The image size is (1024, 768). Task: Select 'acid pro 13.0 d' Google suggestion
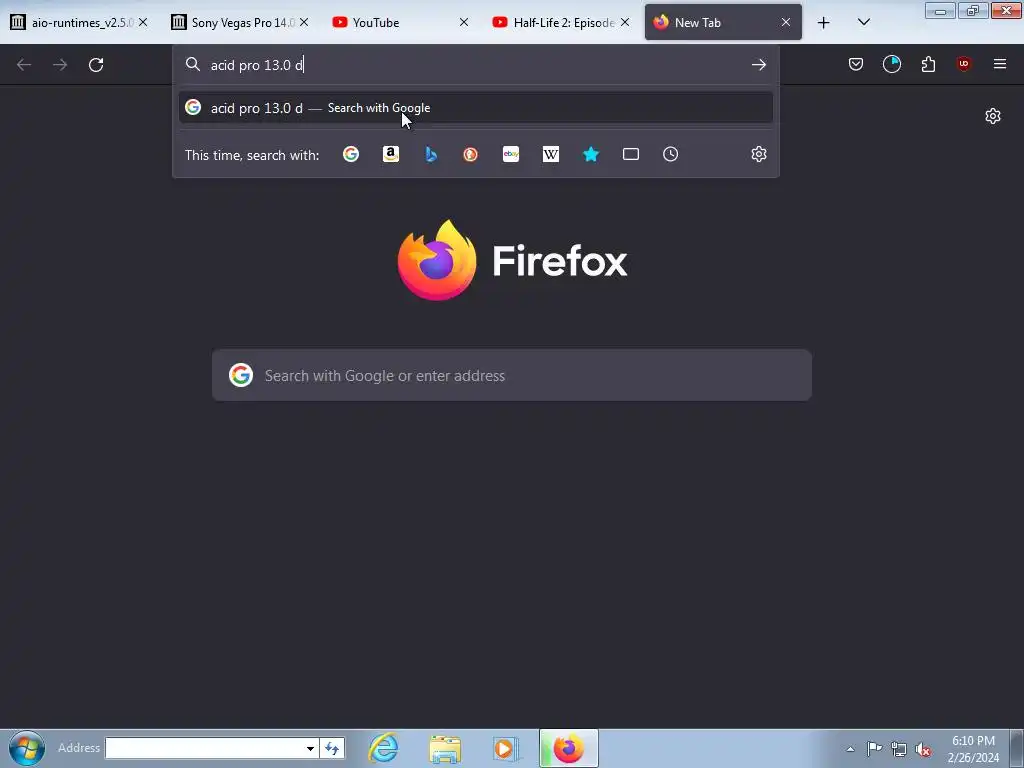[x=475, y=108]
